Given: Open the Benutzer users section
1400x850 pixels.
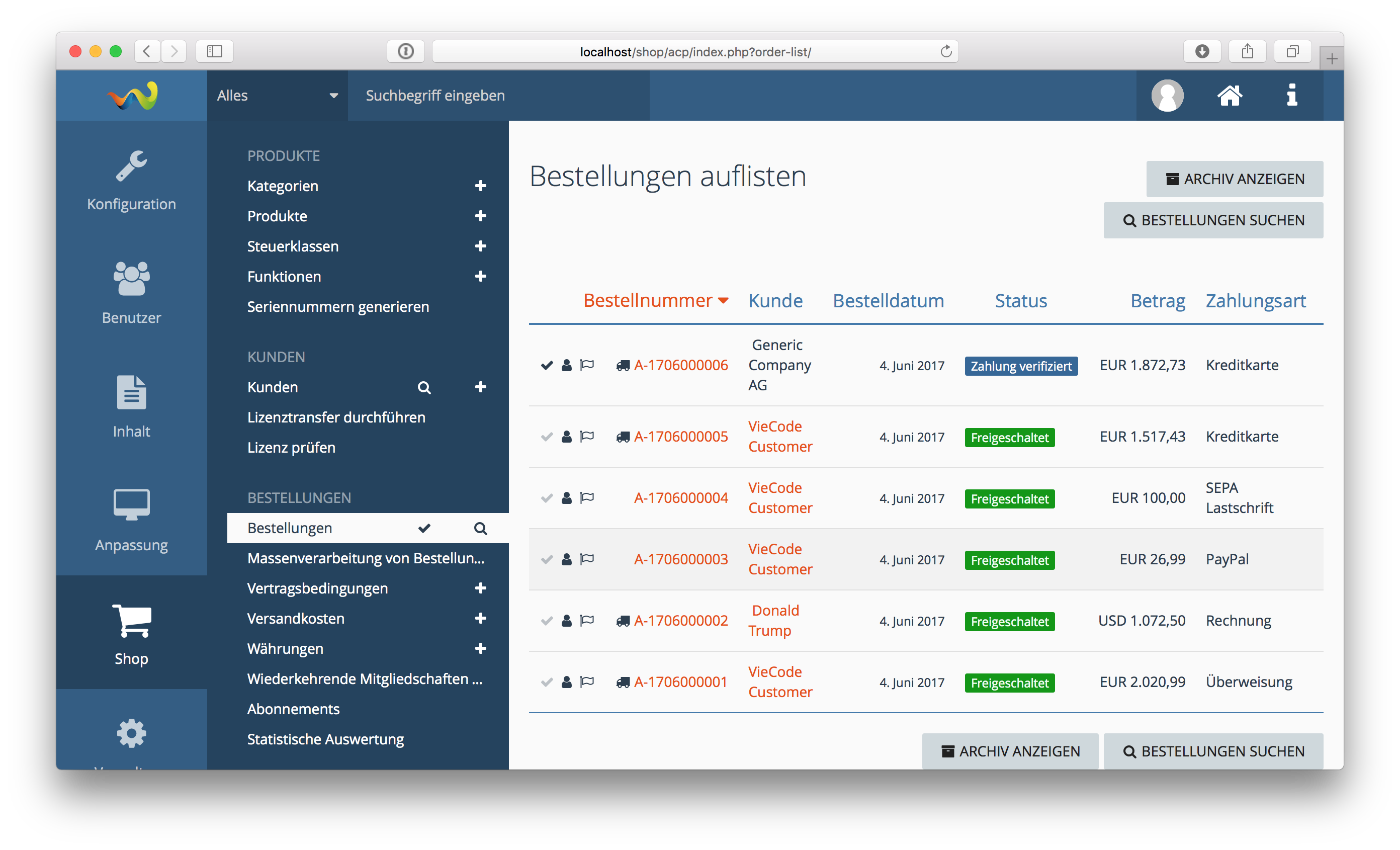Looking at the screenshot, I should (x=131, y=293).
